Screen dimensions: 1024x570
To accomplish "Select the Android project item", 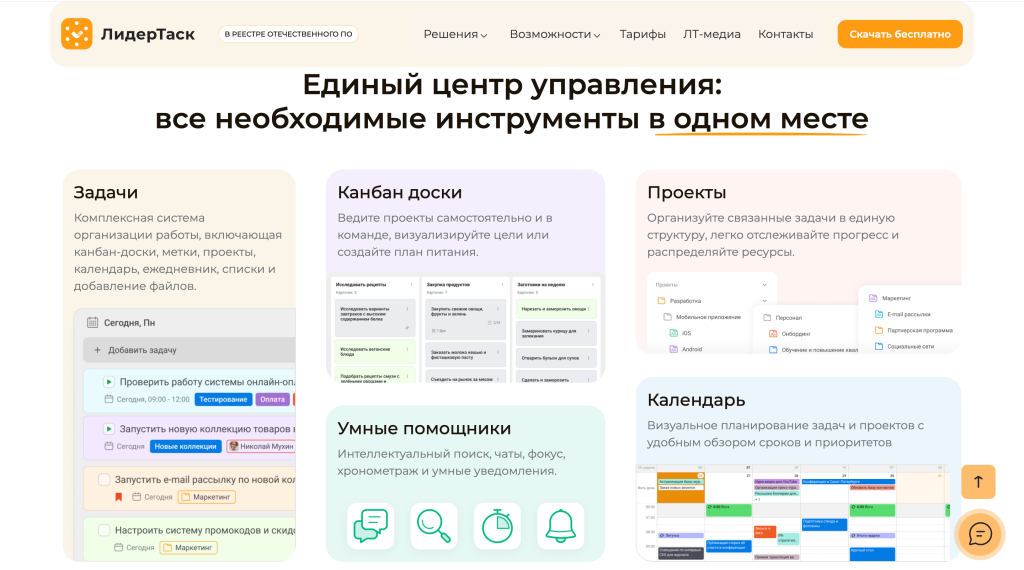I will click(x=685, y=349).
